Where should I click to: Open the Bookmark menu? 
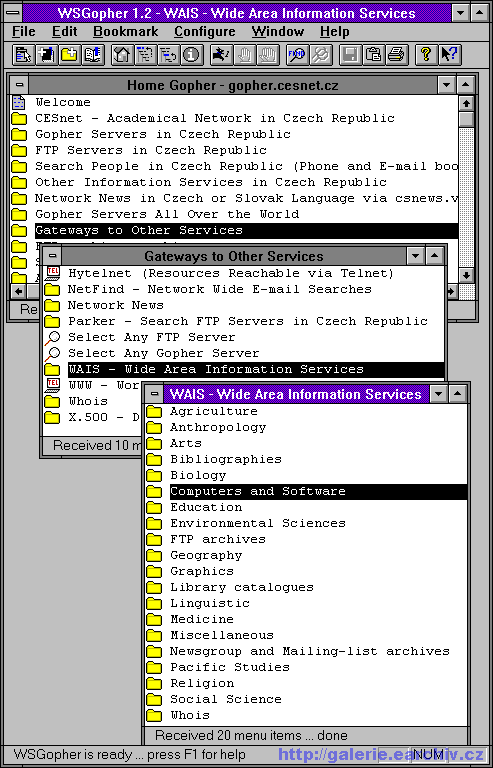coord(125,32)
